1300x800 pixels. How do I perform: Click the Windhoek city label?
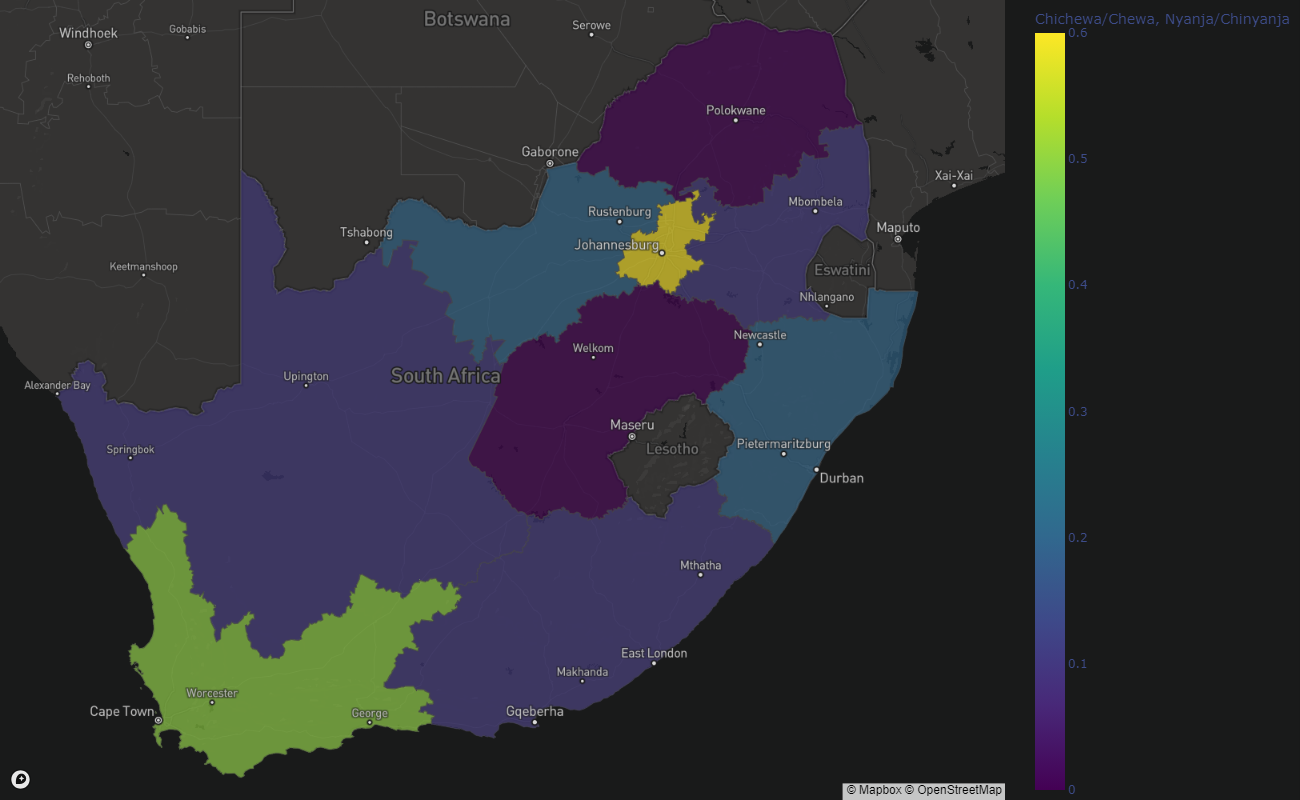(x=88, y=33)
